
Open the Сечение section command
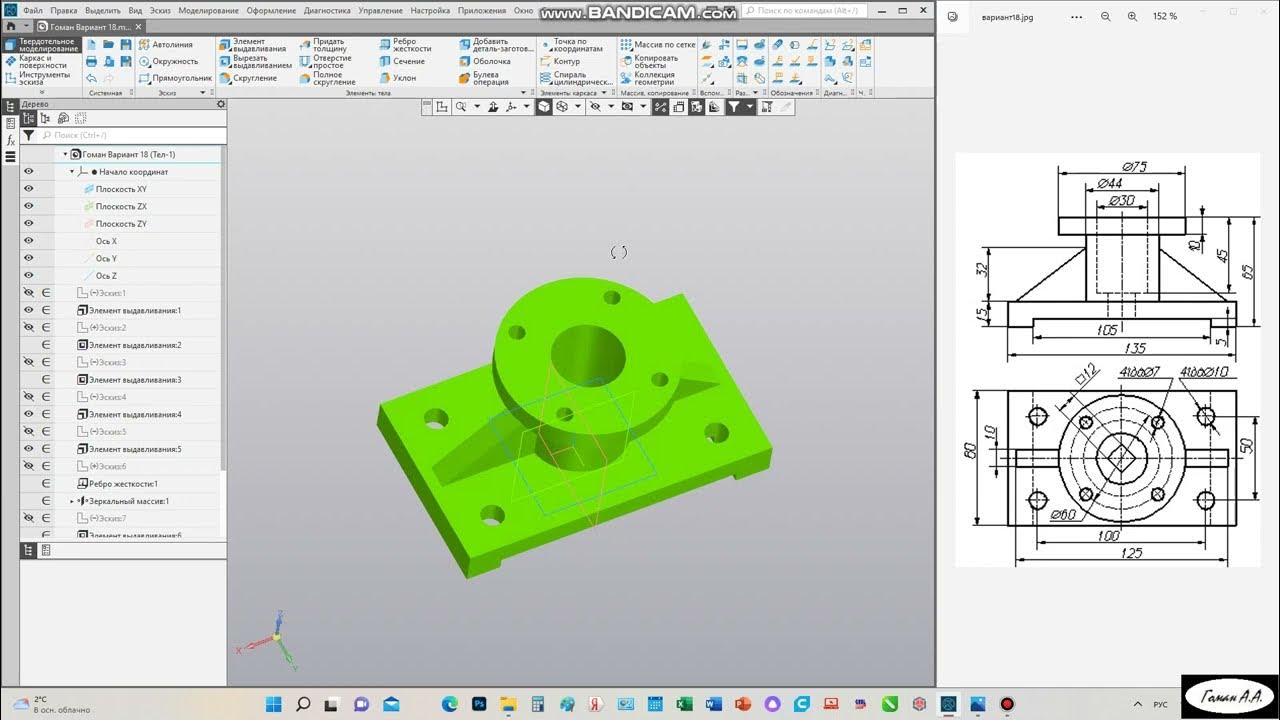pos(402,61)
